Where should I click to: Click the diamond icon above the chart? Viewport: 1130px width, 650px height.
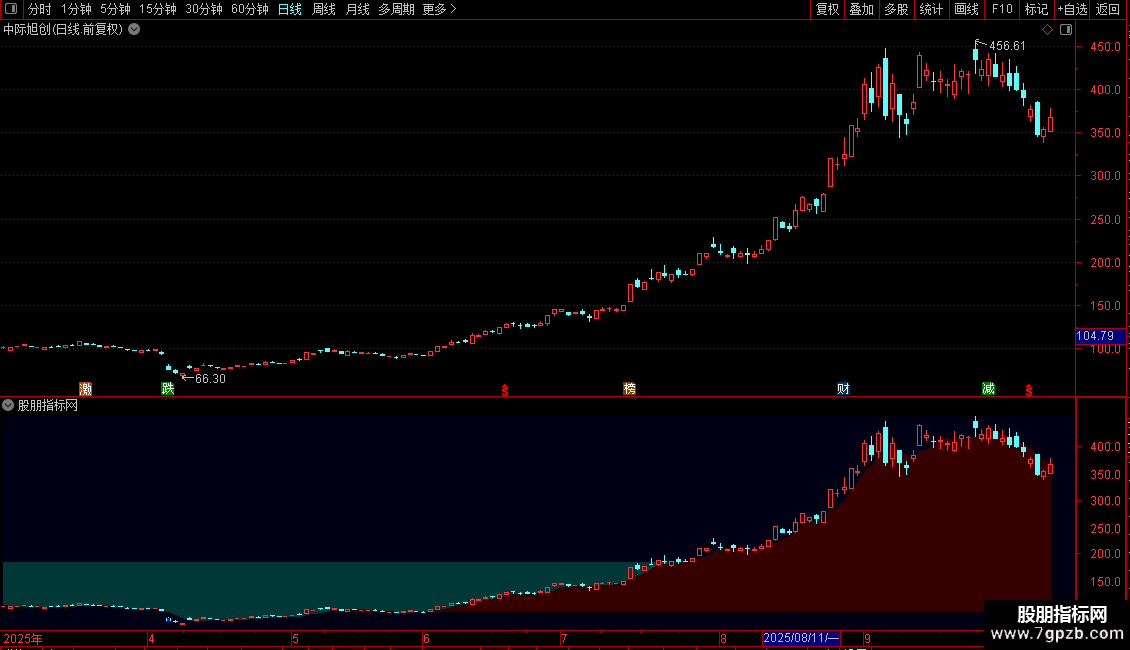tap(1047, 30)
